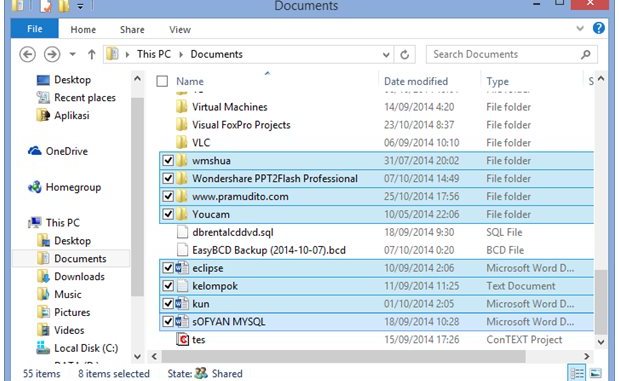Open the View ribbon tab
The image size is (619, 381).
click(x=180, y=29)
